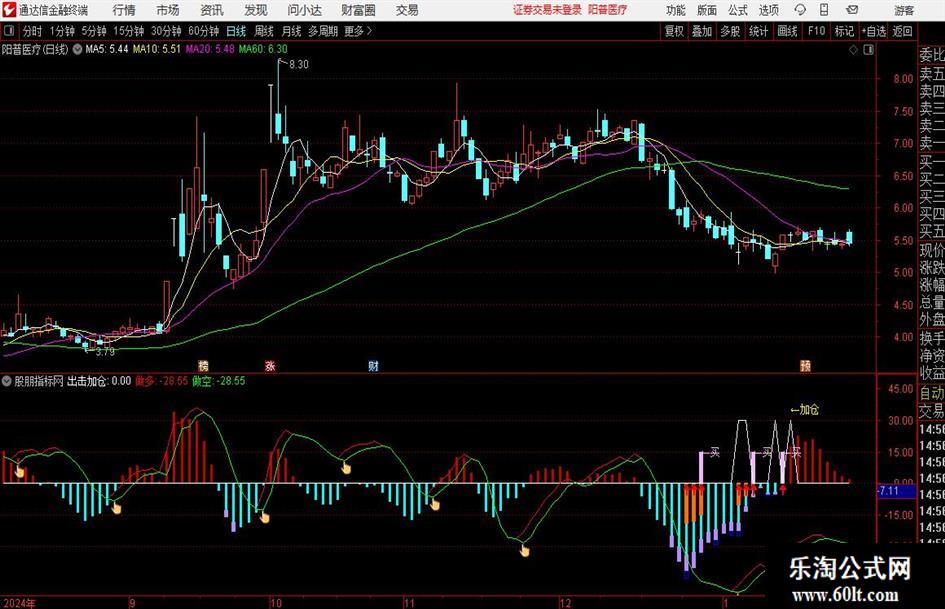Click the 返回 back button
Viewport: 945px width, 609px height.
pos(902,31)
